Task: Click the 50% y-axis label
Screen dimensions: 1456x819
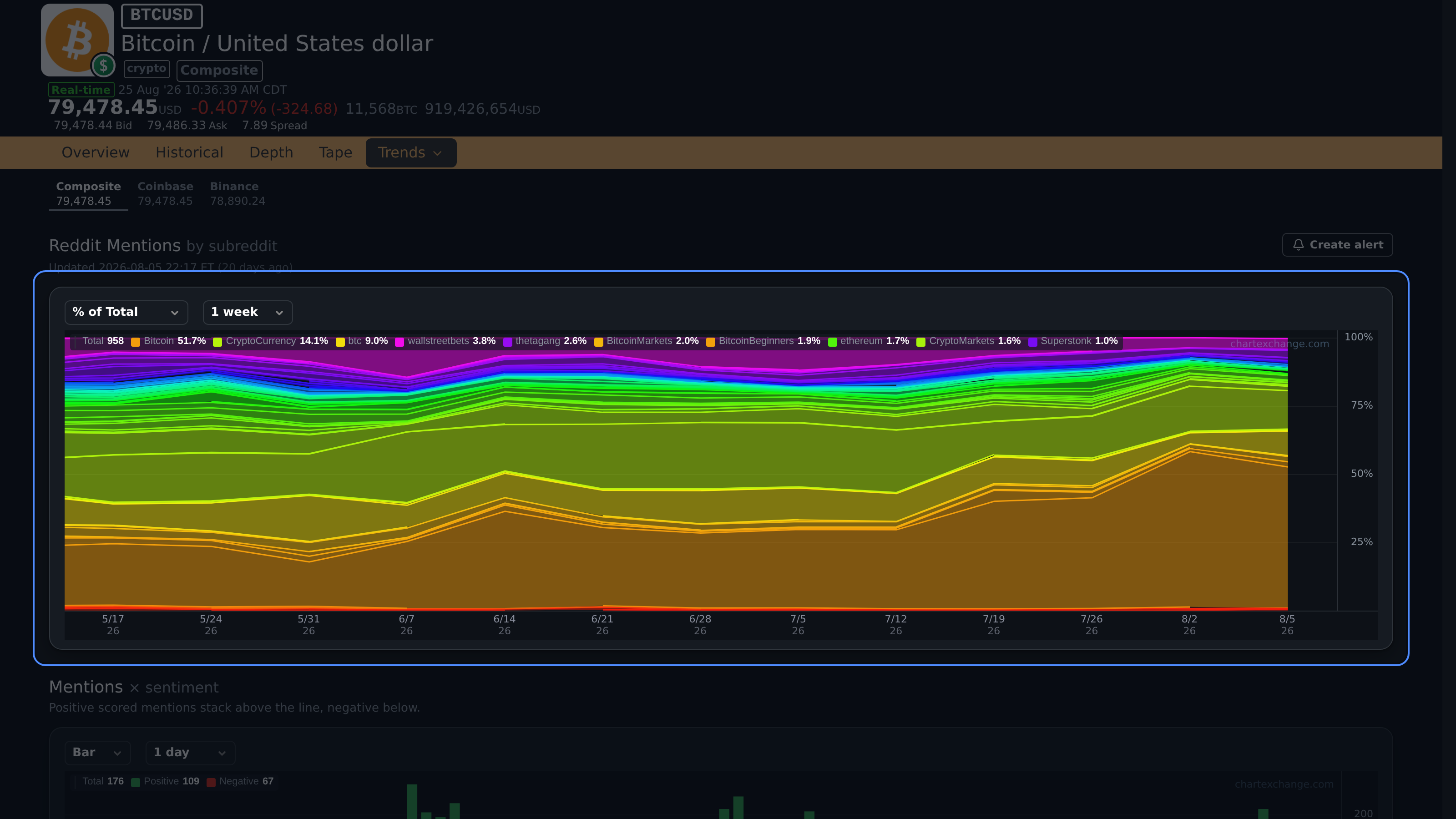Action: point(1362,474)
